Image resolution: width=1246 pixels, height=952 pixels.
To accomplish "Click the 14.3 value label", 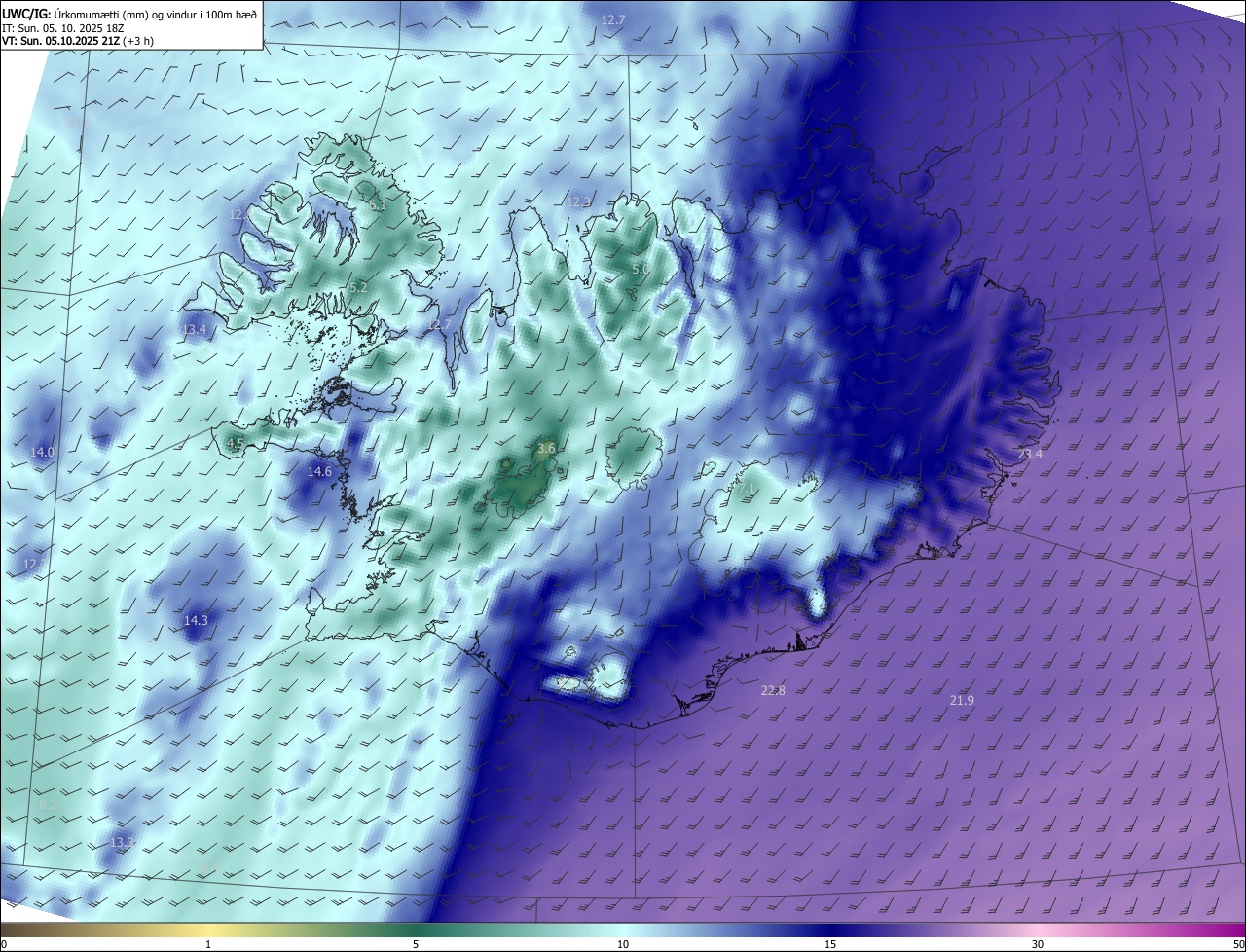I will click(196, 620).
